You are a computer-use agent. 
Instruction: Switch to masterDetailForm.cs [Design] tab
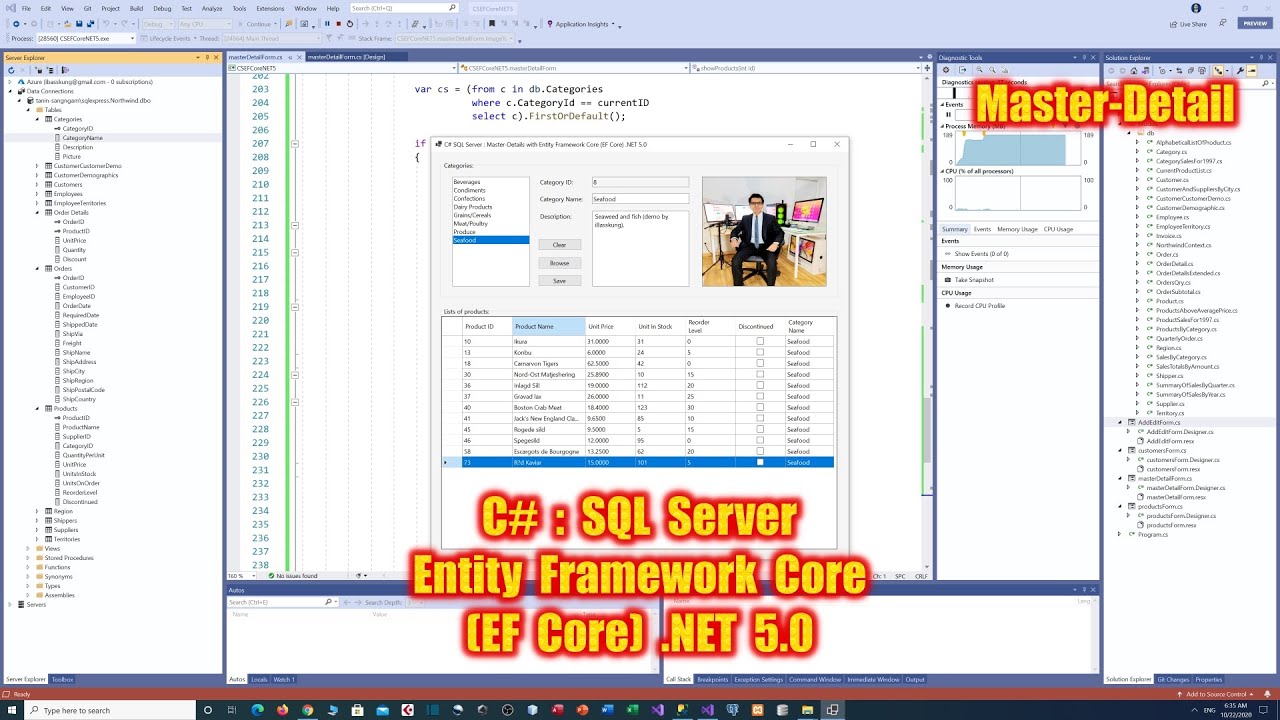pyautogui.click(x=346, y=57)
